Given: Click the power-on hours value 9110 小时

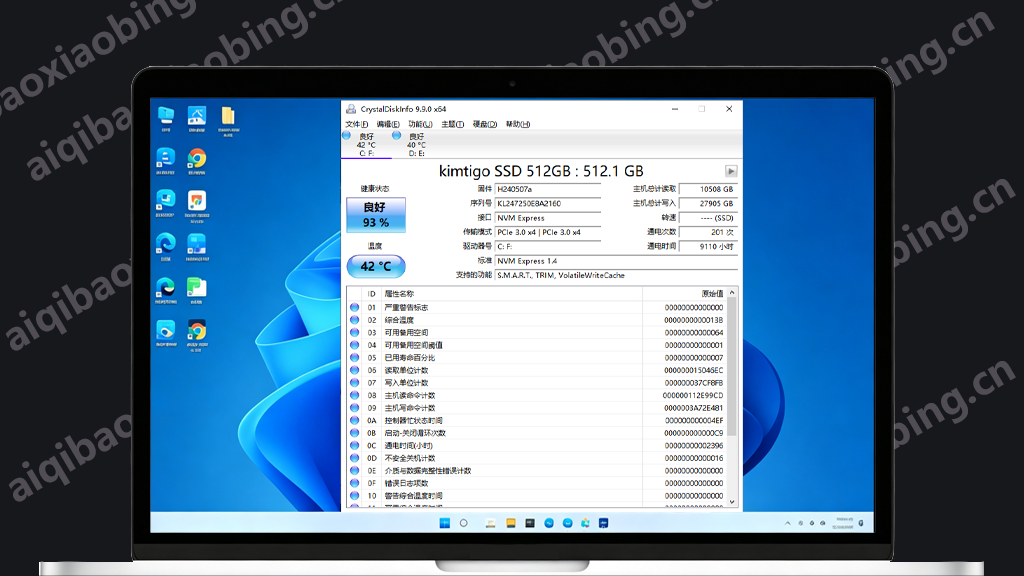Looking at the screenshot, I should [708, 247].
